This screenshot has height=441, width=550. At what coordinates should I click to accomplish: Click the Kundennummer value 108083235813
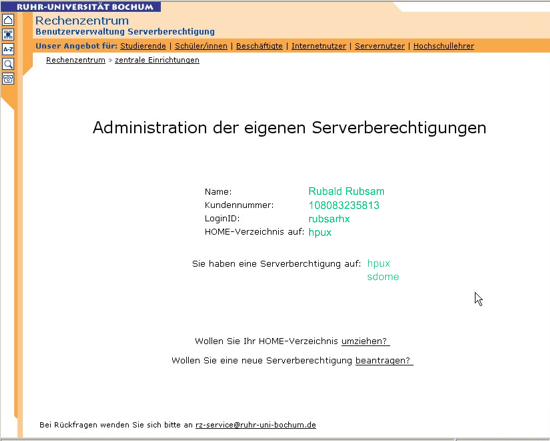344,205
